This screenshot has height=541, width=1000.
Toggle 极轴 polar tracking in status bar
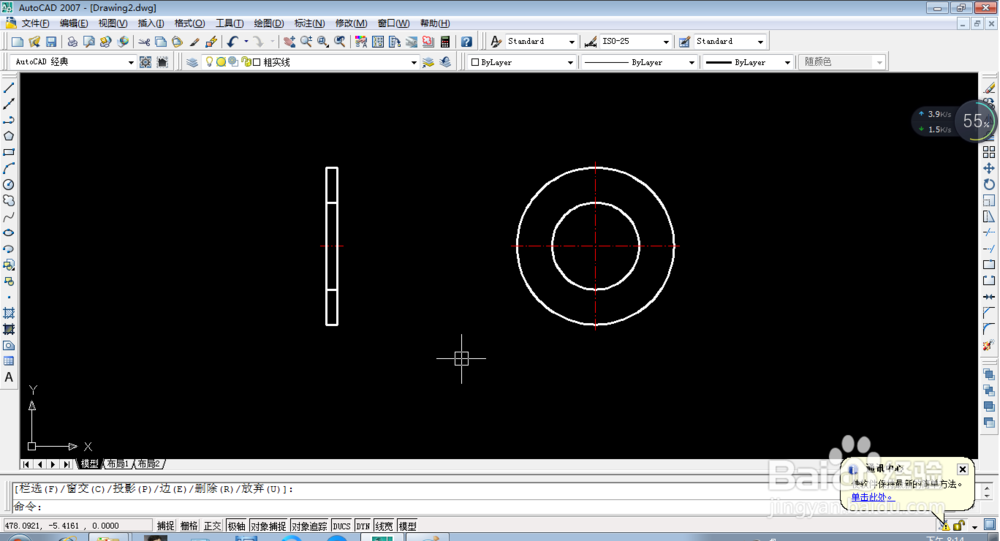pos(236,526)
